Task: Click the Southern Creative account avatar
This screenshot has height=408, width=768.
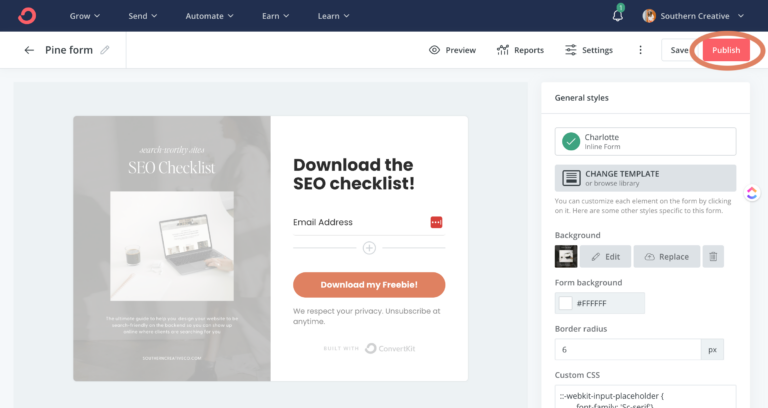Action: (649, 16)
